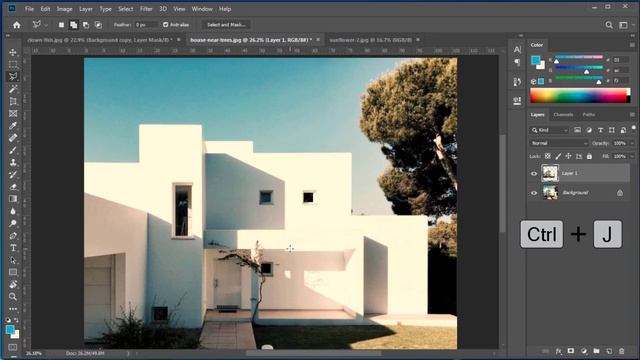Select the Move tool
This screenshot has width=640, height=360.
pos(13,52)
